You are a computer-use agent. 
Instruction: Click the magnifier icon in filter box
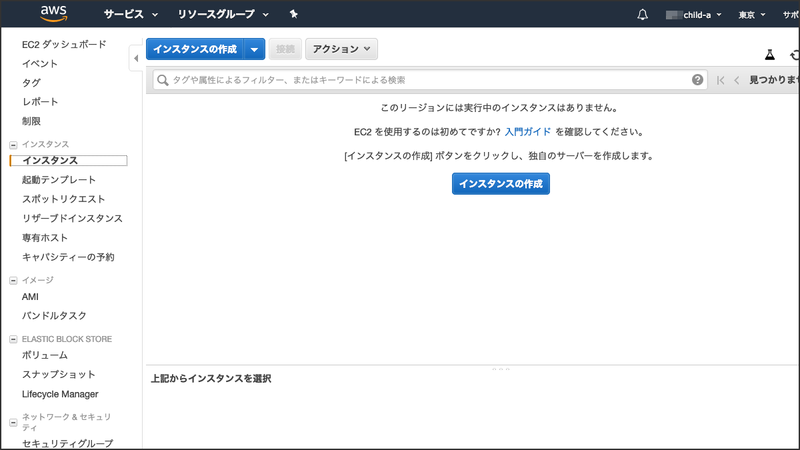pyautogui.click(x=163, y=80)
